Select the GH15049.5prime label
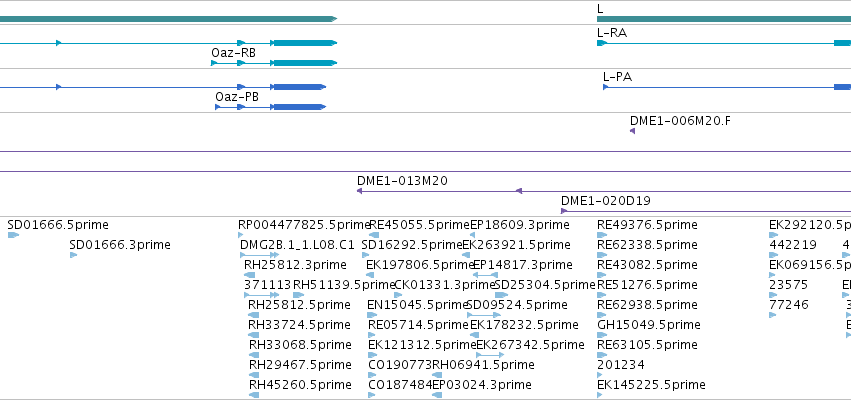The height and width of the screenshot is (400, 851). pos(649,325)
